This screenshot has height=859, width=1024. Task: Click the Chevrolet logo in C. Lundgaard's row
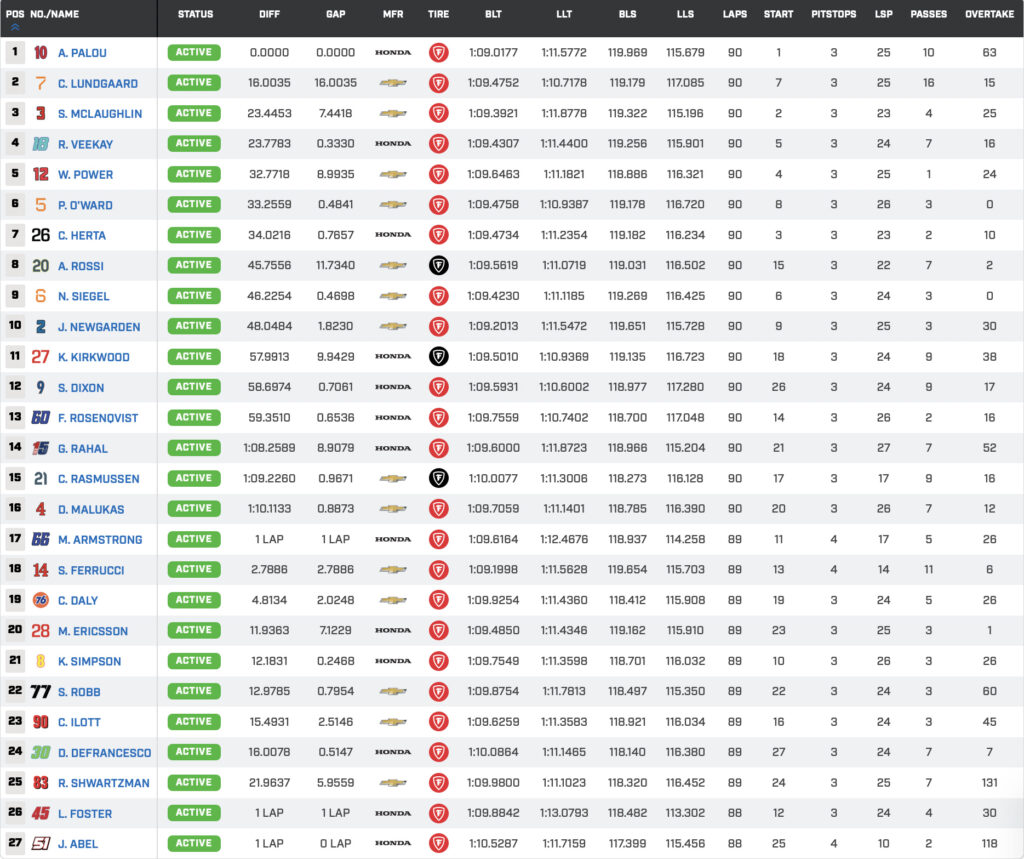tap(393, 83)
